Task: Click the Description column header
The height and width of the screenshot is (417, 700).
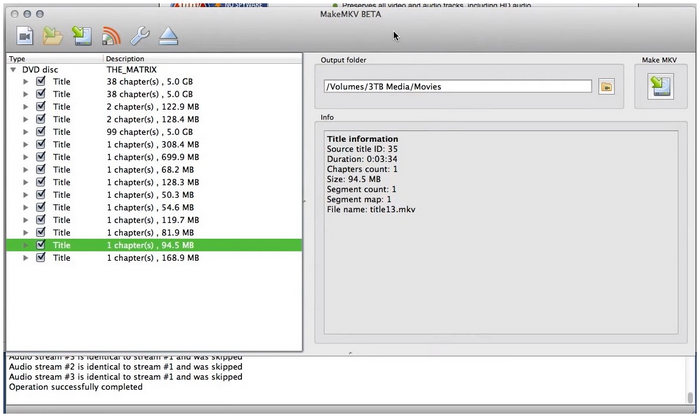Action: pos(200,59)
